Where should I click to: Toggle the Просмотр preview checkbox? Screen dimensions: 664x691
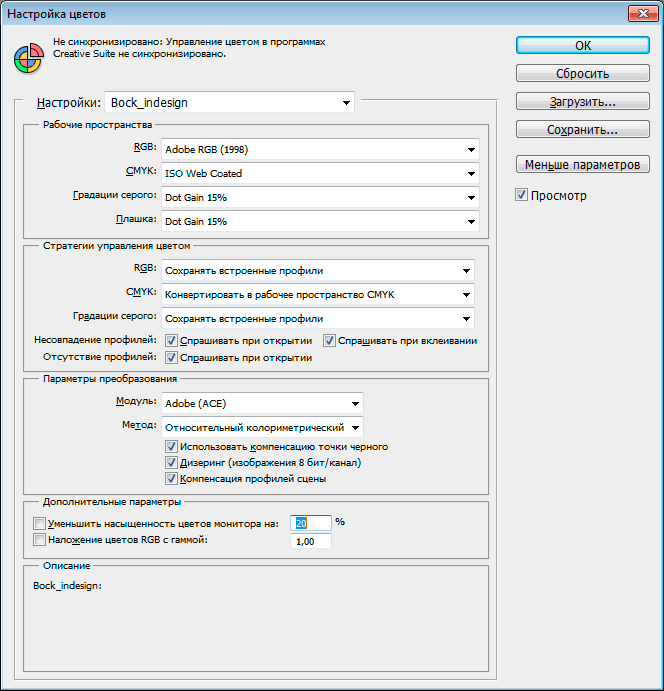[521, 195]
